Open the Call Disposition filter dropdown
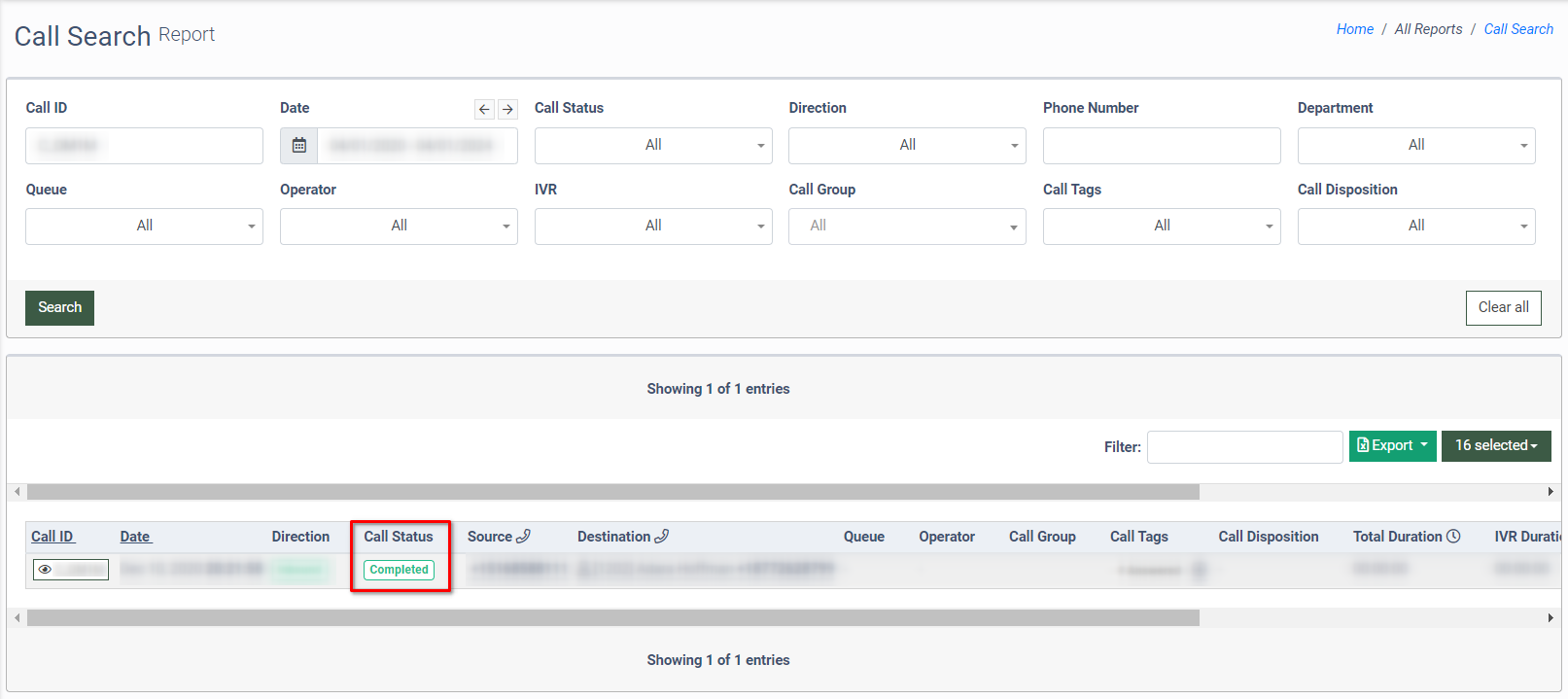 point(1415,227)
